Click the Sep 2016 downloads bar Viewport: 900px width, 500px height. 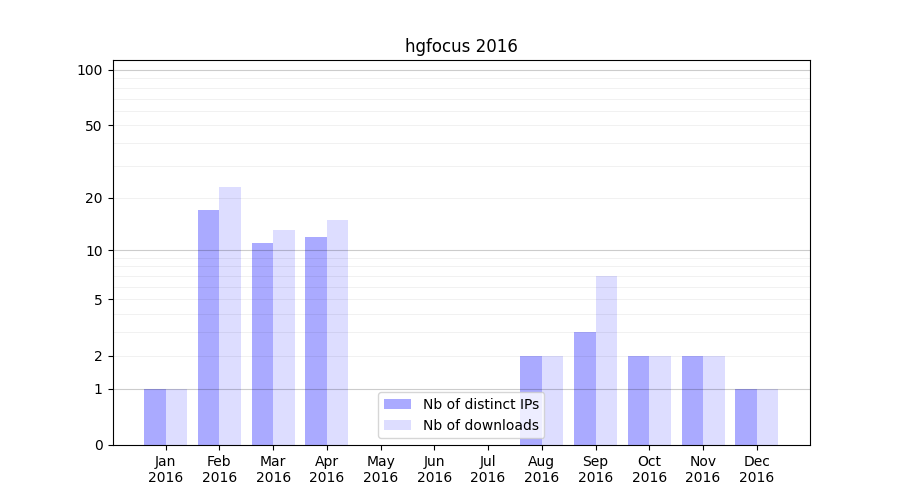(x=606, y=360)
